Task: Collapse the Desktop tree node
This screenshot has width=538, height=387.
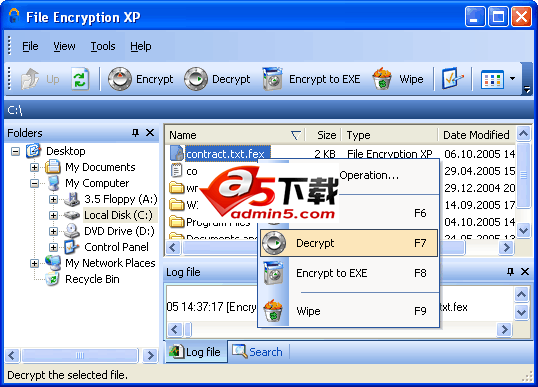Action: coord(15,151)
